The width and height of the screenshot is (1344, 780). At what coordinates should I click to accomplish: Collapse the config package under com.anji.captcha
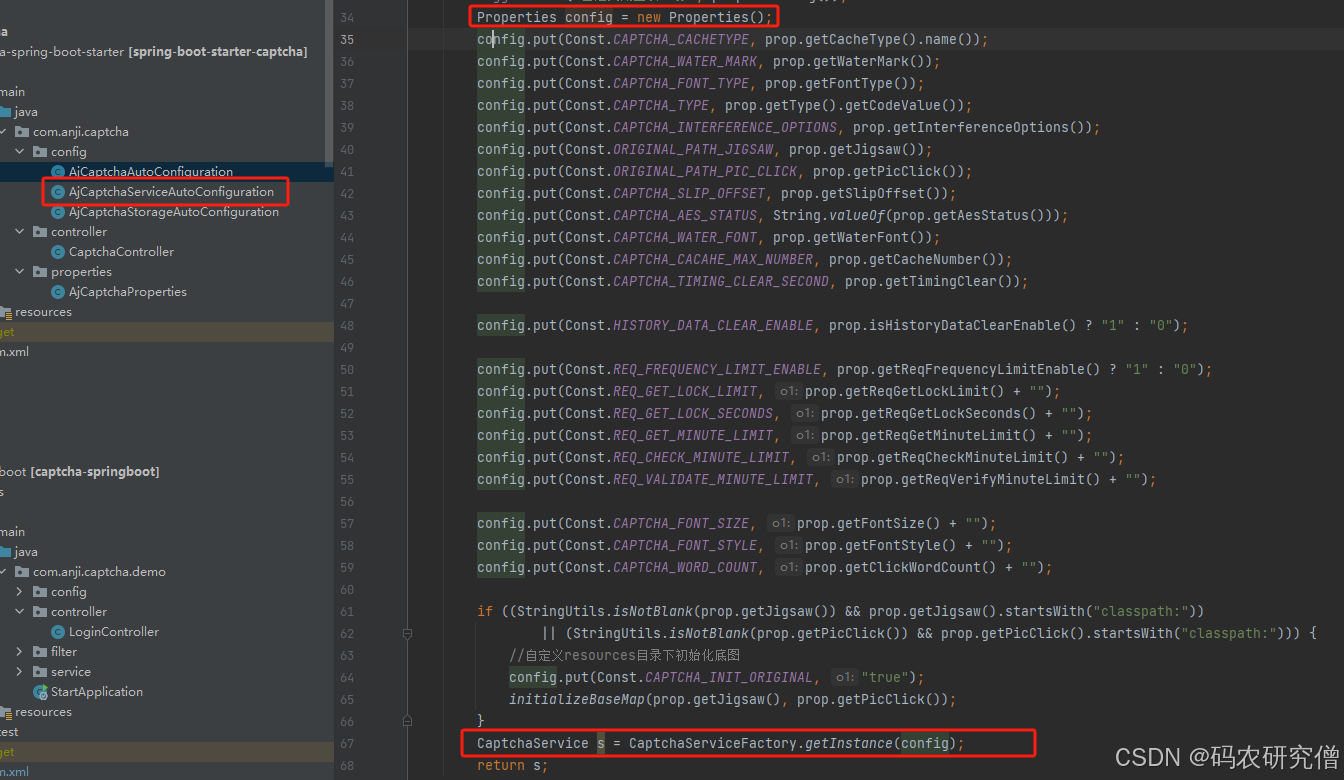[x=20, y=152]
